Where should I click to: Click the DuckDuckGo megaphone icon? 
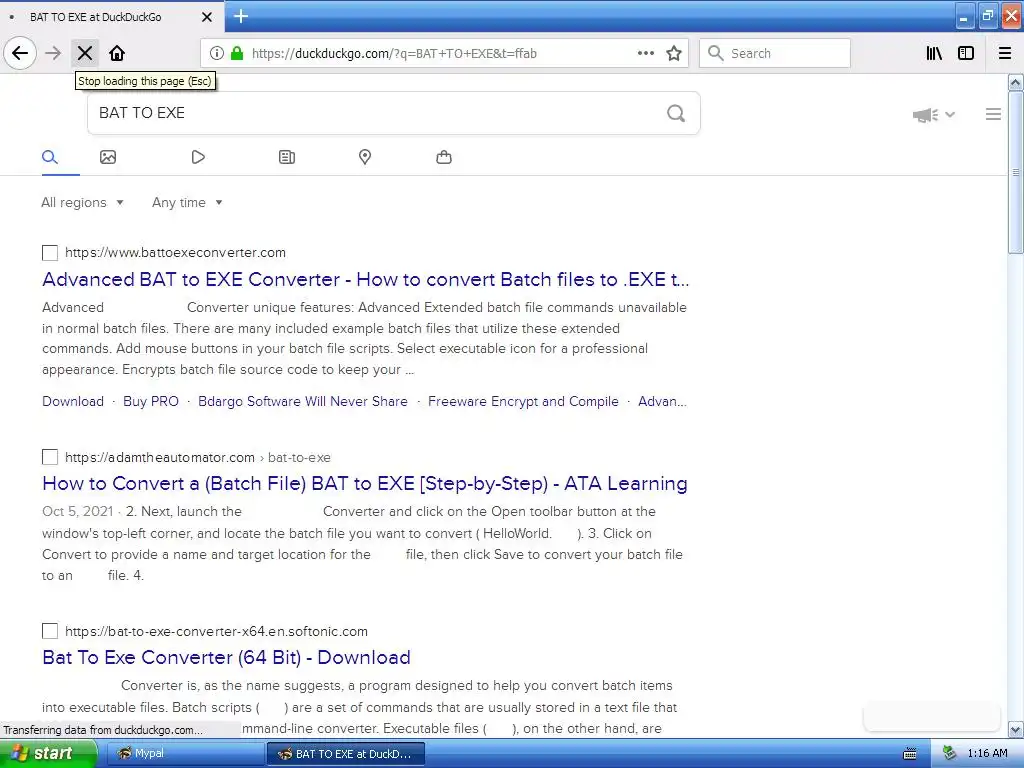point(925,115)
